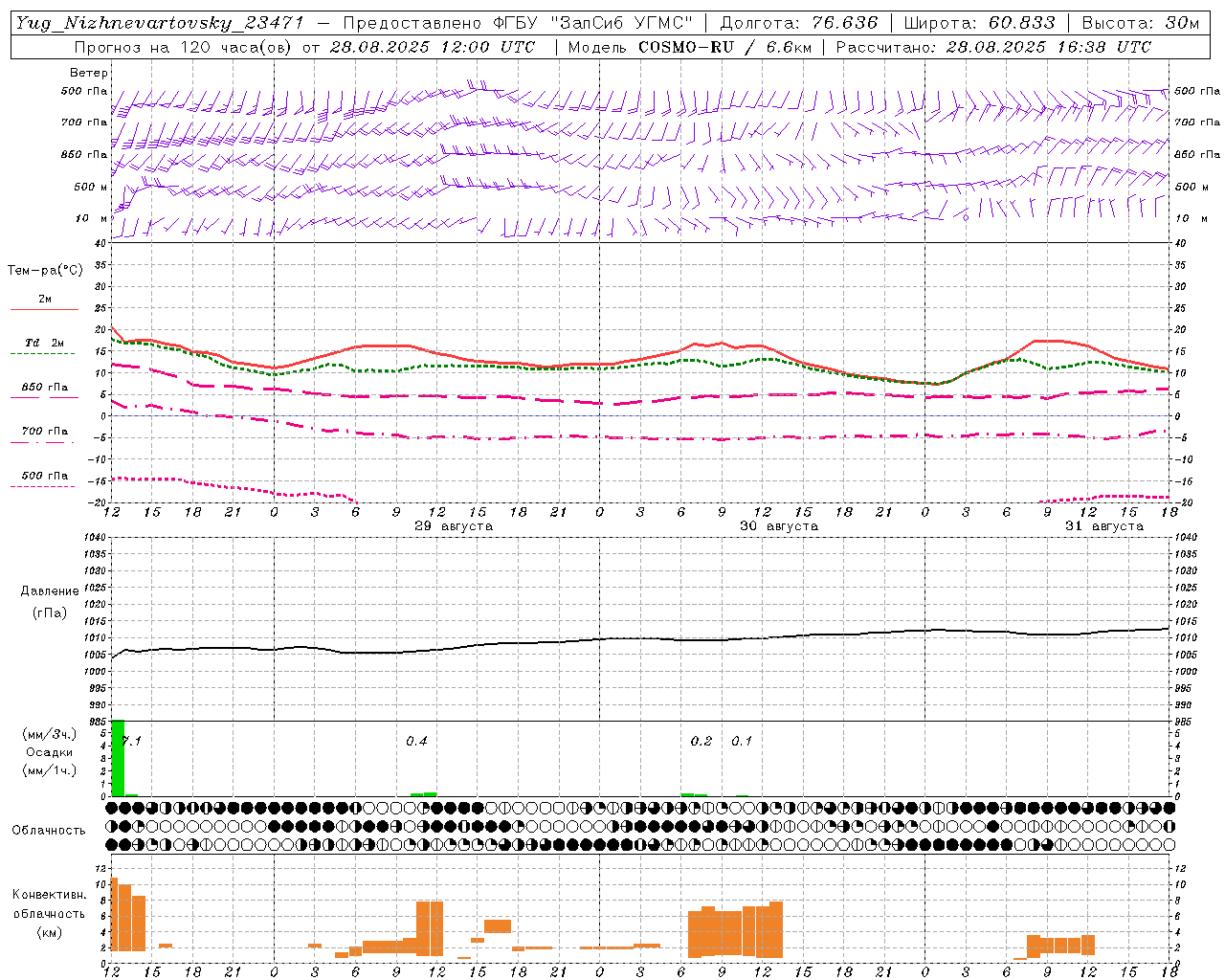Click the model name COSMO-RU / 6.6км
This screenshot has height=980, width=1225.
(x=727, y=47)
